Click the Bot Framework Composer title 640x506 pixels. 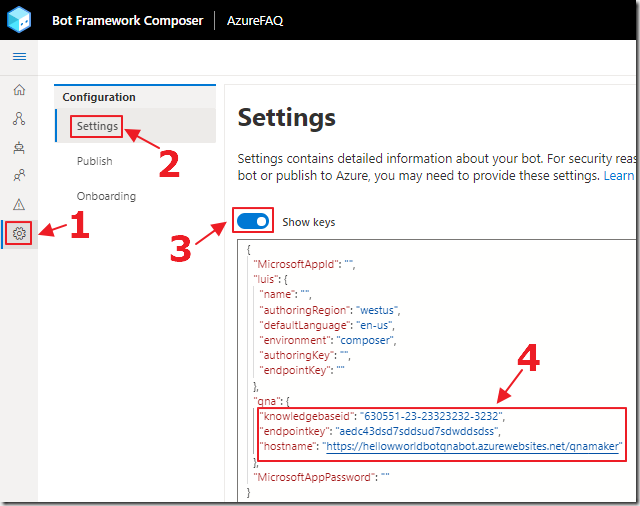point(128,20)
